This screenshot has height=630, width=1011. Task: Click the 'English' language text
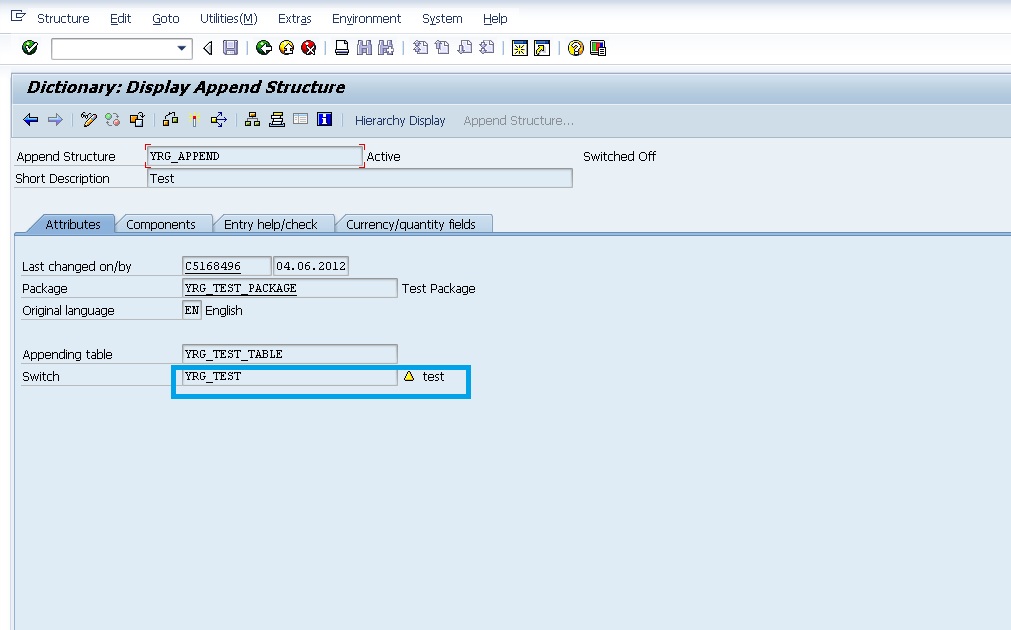224,310
